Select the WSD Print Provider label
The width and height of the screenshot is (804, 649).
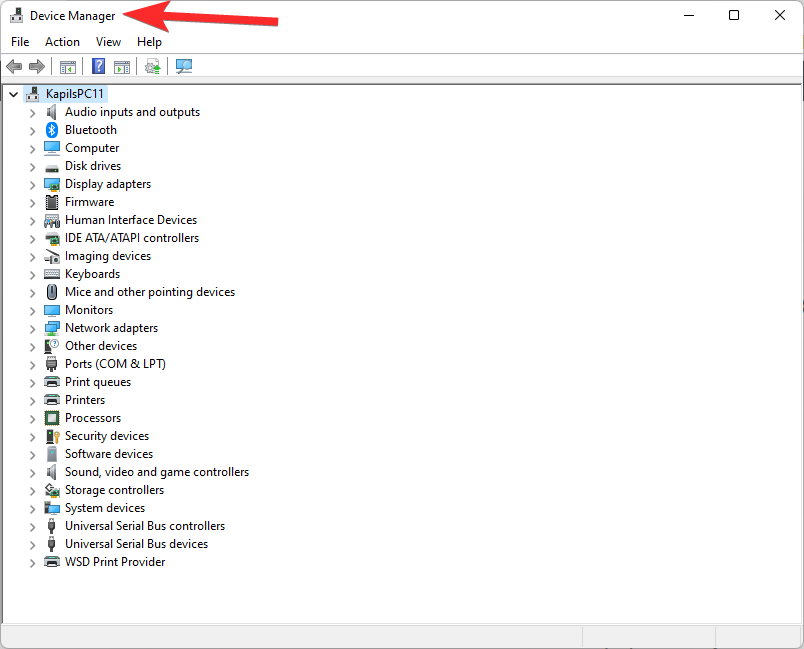click(115, 562)
